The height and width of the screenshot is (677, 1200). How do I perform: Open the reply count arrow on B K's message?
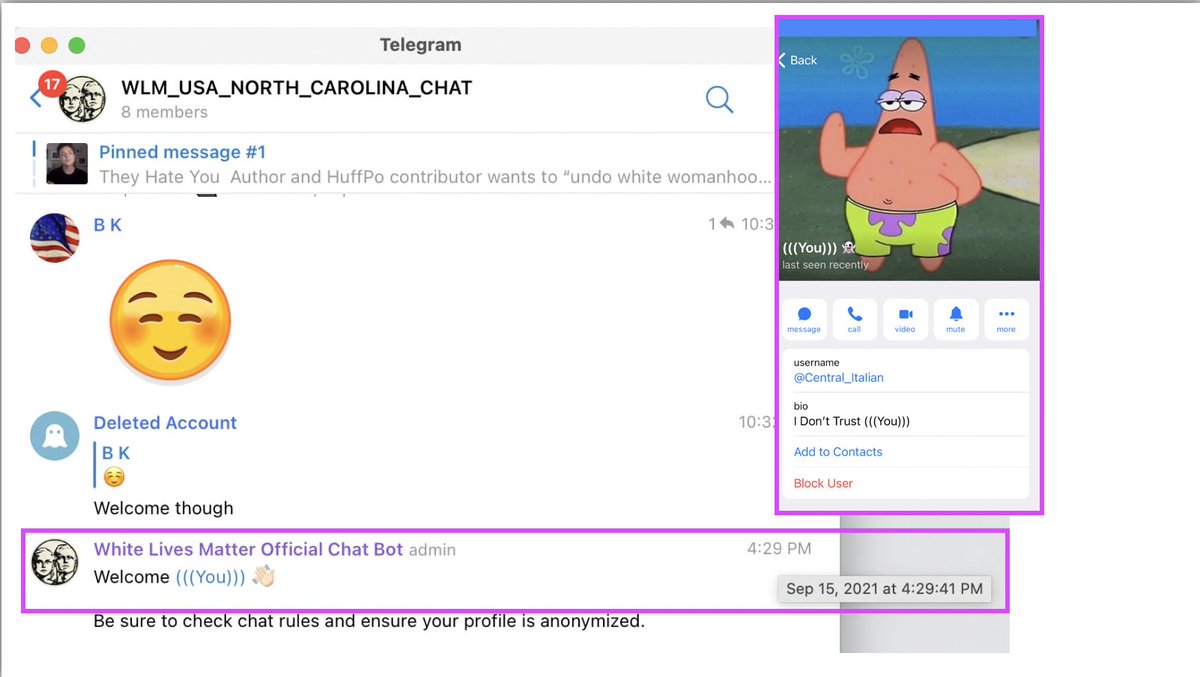click(720, 225)
